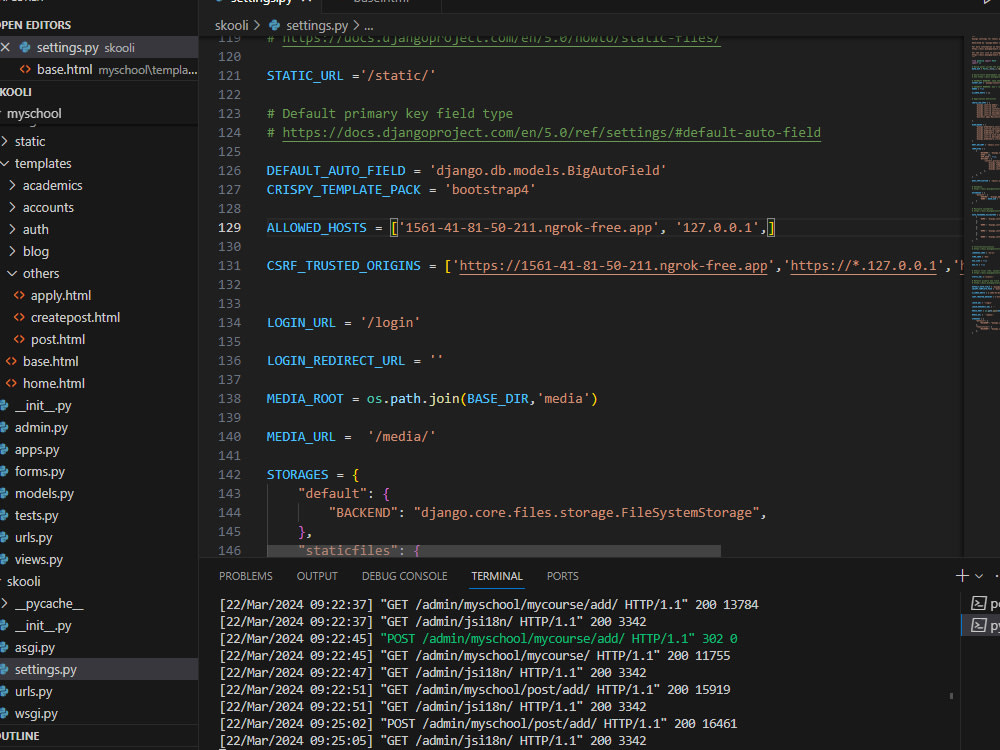This screenshot has width=1000, height=750.
Task: Open createpost.html in explorer
Action: 99,318
